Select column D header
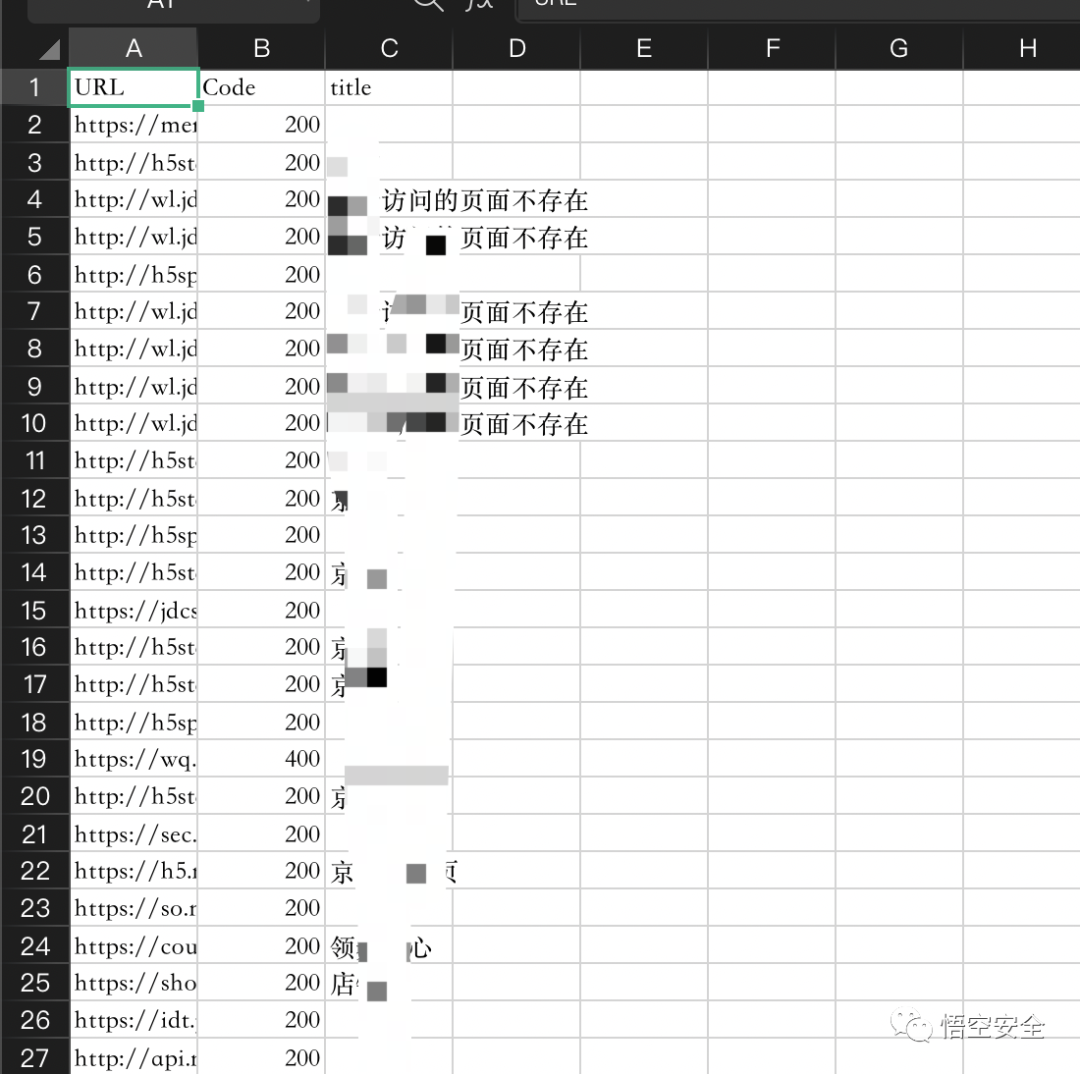This screenshot has width=1080, height=1074. pyautogui.click(x=517, y=48)
